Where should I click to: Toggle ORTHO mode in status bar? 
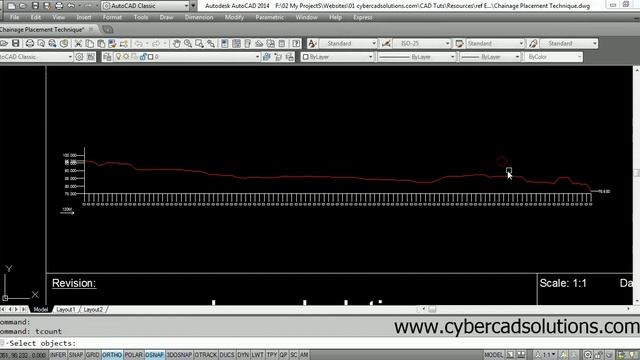coord(112,355)
